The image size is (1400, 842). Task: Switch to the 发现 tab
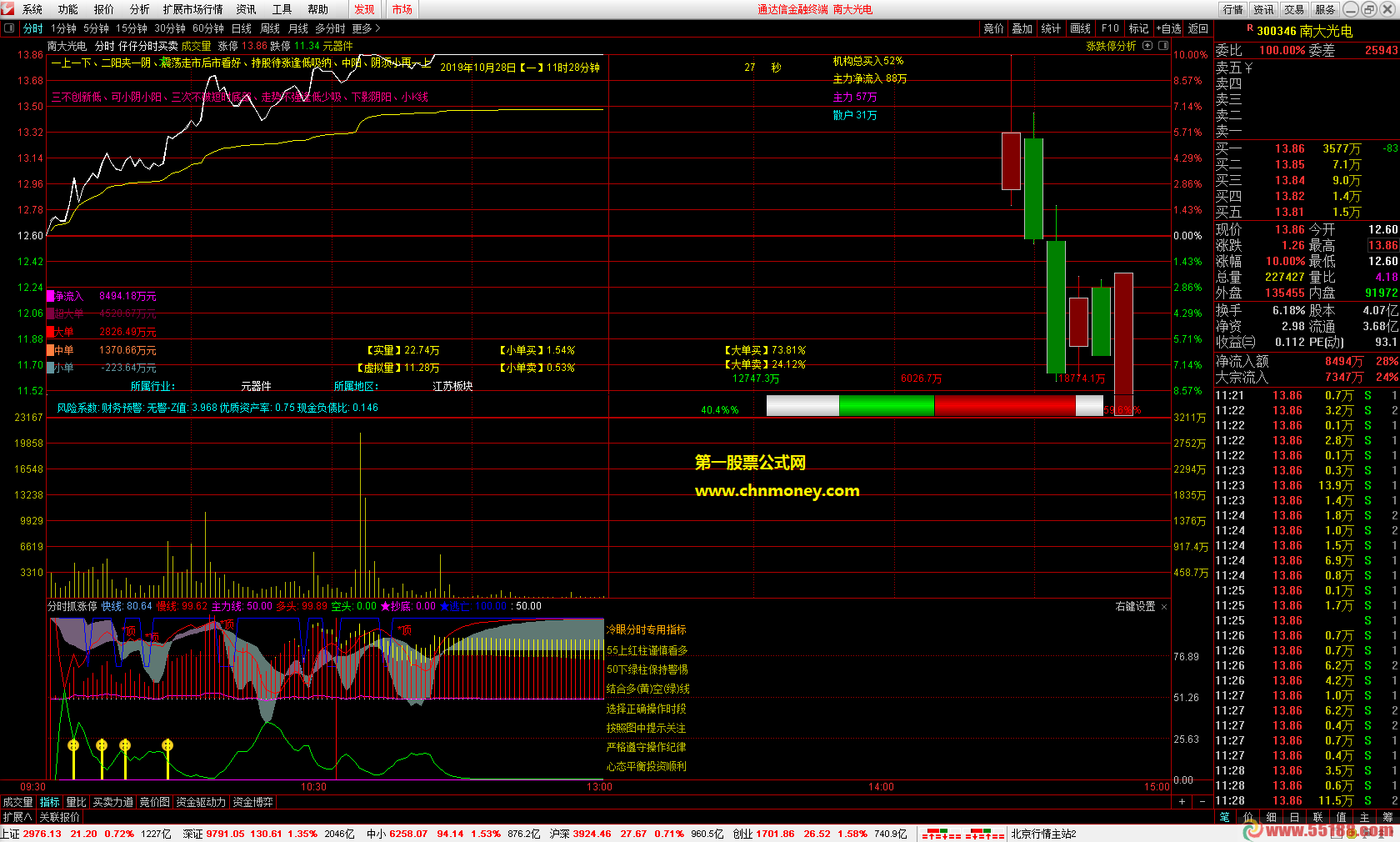pyautogui.click(x=364, y=9)
